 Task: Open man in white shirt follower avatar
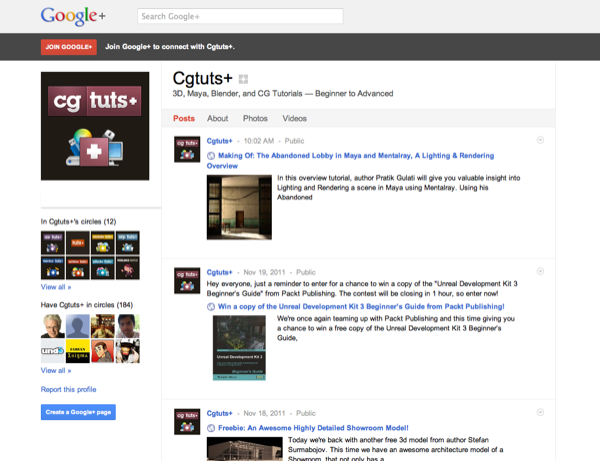(x=128, y=326)
